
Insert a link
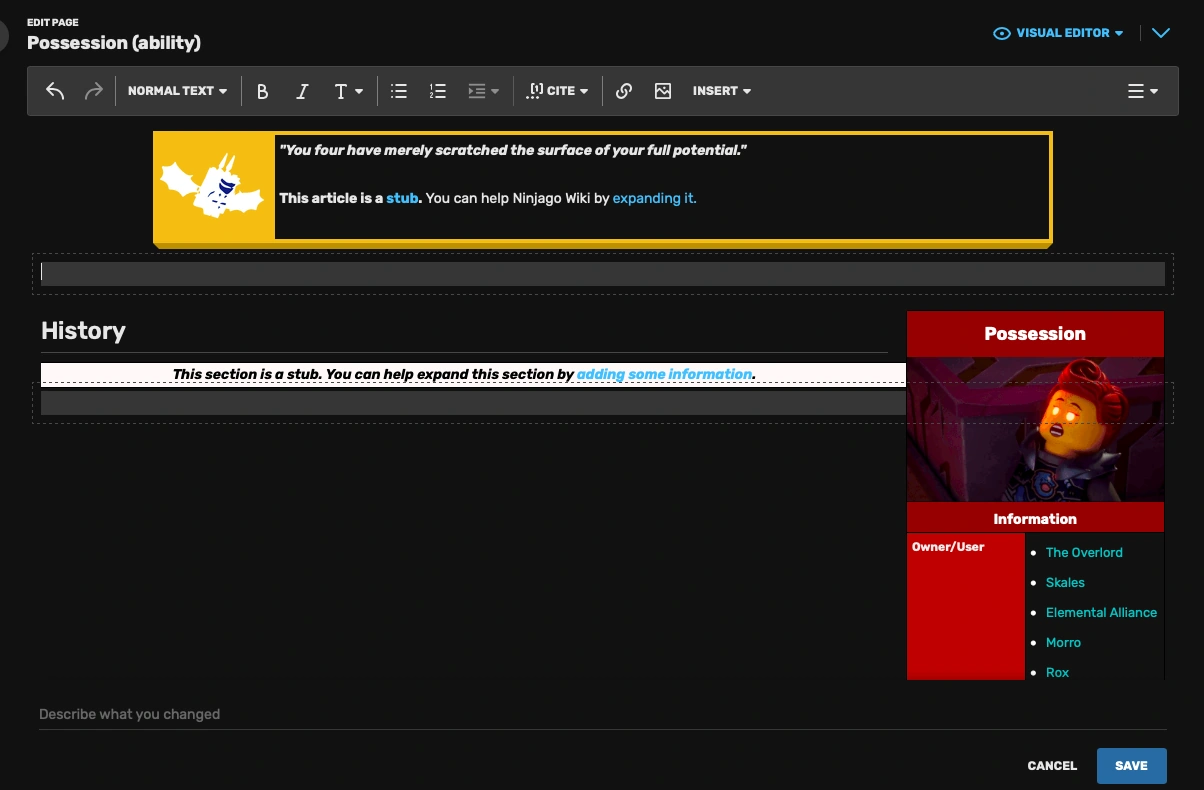tap(624, 91)
